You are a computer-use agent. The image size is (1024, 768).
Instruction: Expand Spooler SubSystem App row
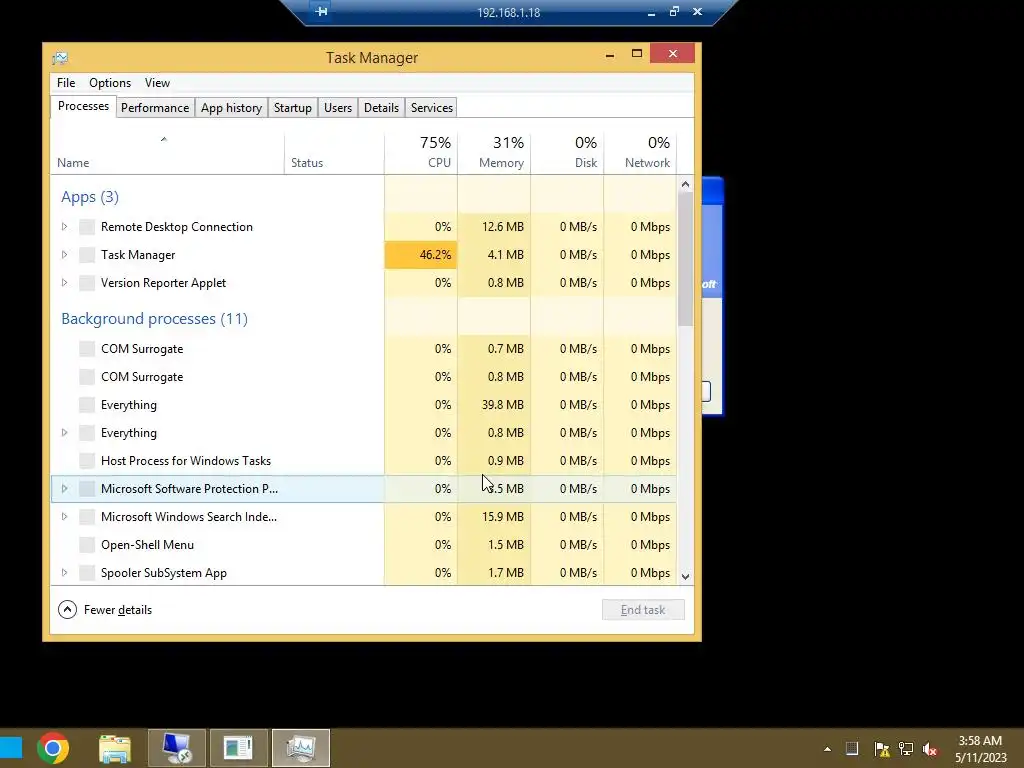tap(64, 573)
